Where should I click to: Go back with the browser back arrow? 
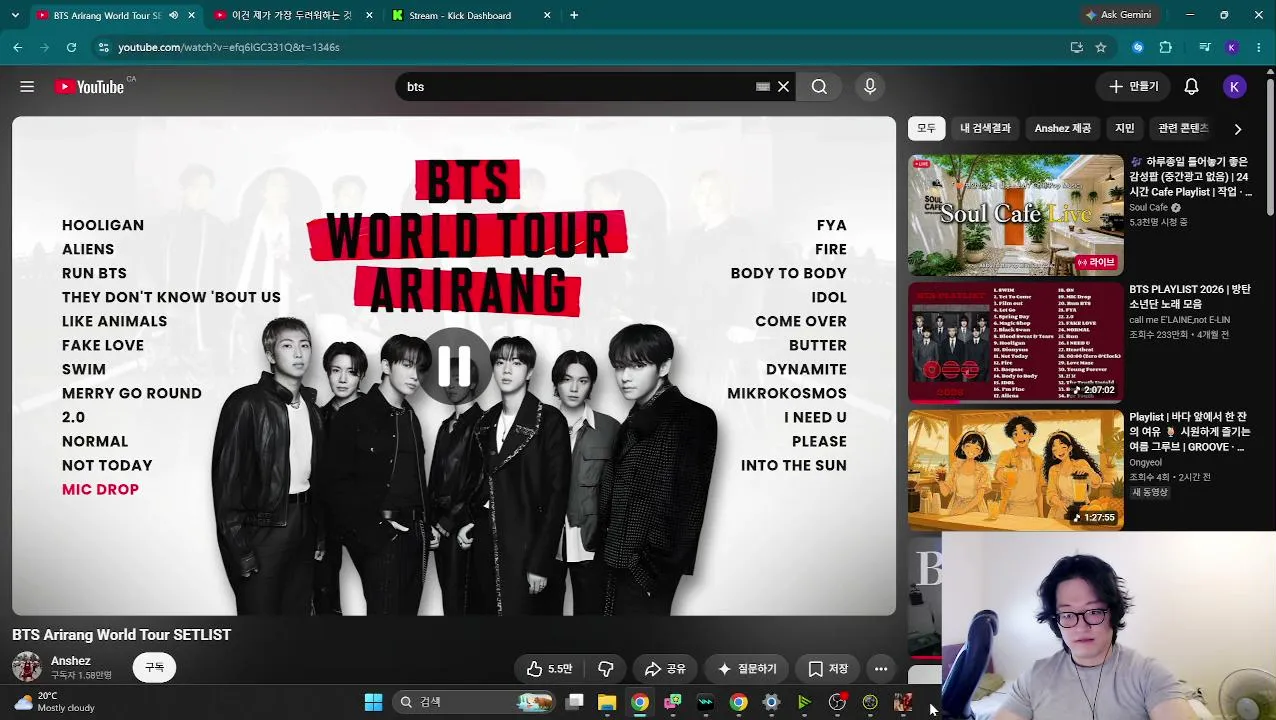(x=18, y=47)
